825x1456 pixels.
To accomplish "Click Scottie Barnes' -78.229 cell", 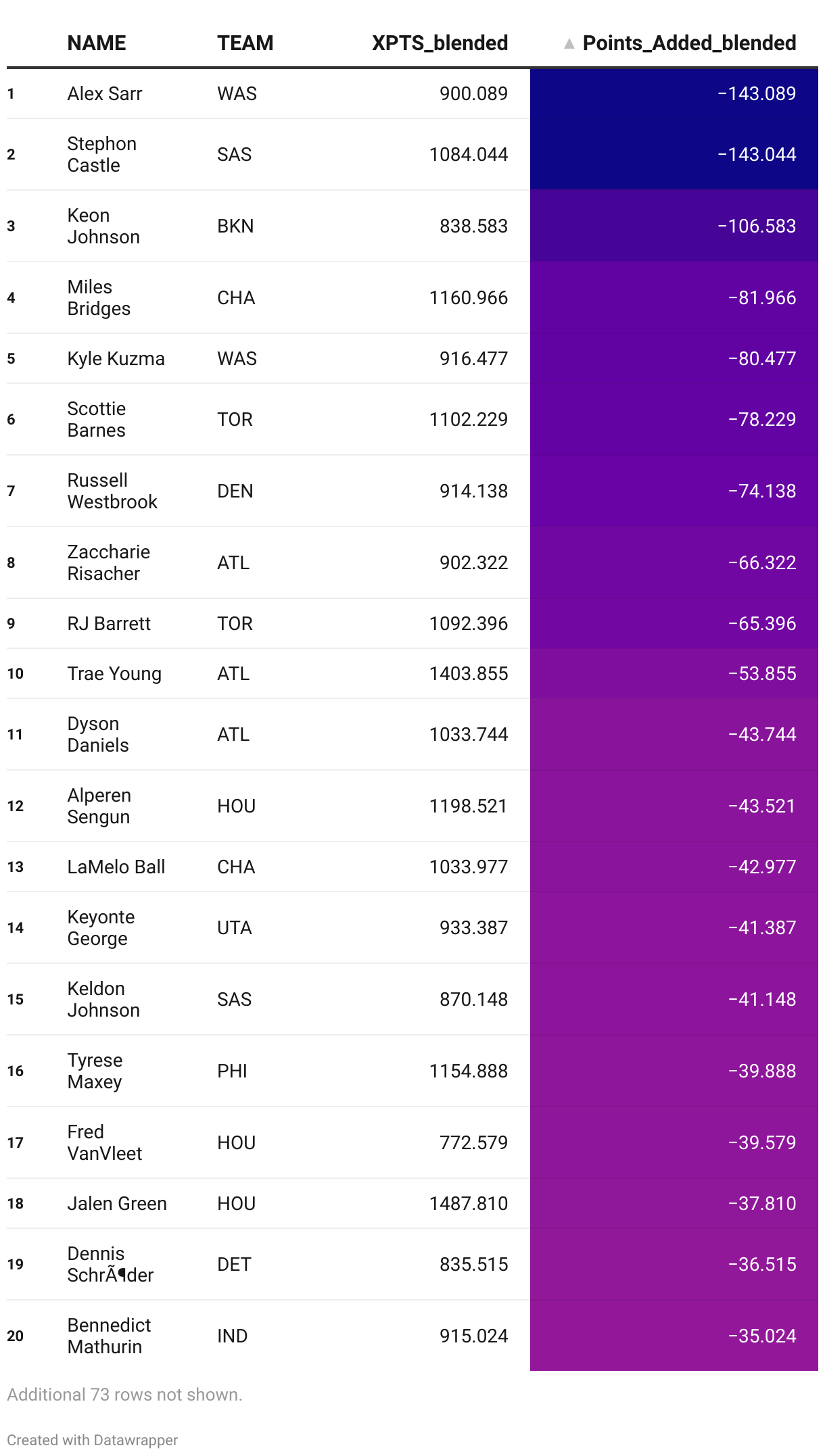I will 674,420.
